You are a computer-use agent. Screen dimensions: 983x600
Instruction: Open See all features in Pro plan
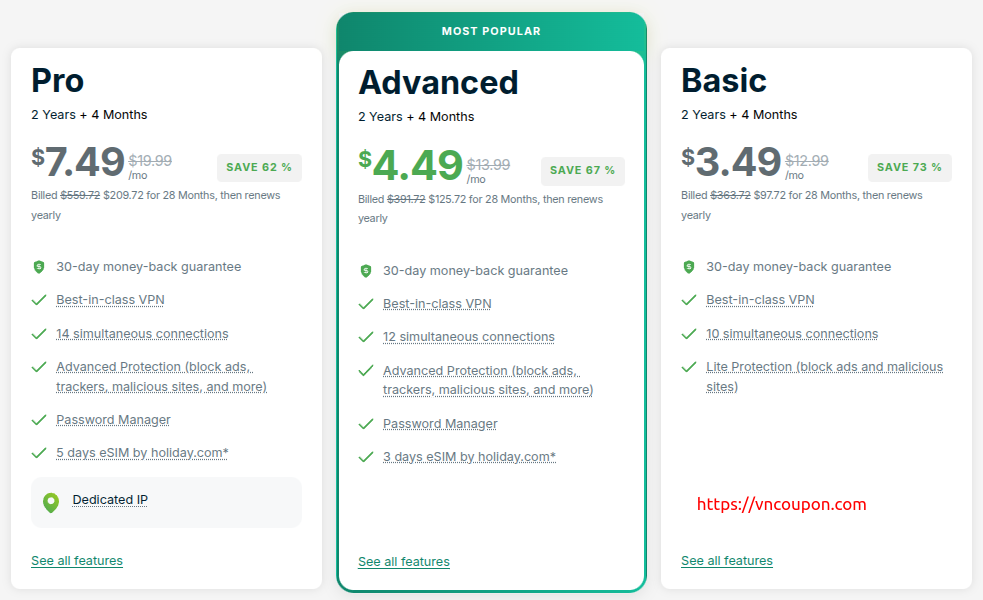pyautogui.click(x=77, y=561)
